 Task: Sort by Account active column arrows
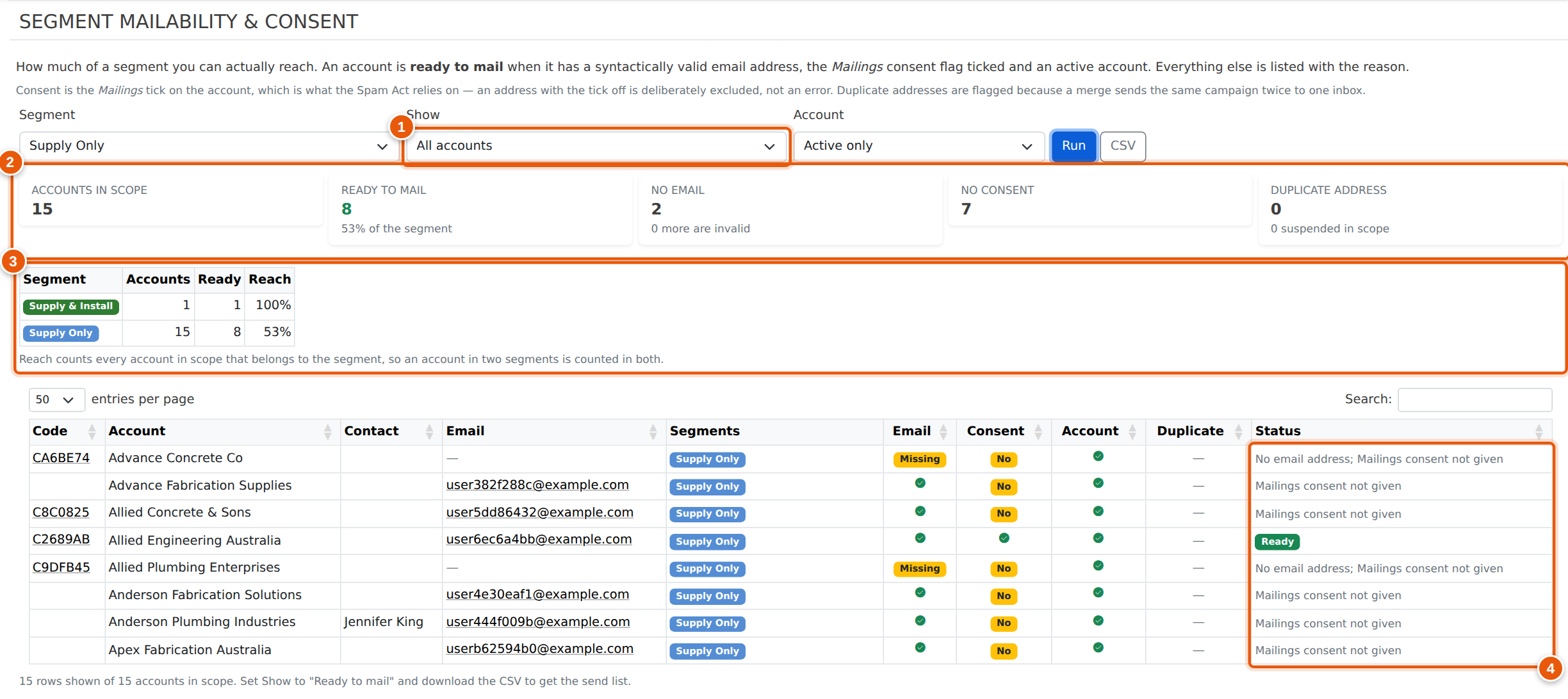click(1132, 432)
